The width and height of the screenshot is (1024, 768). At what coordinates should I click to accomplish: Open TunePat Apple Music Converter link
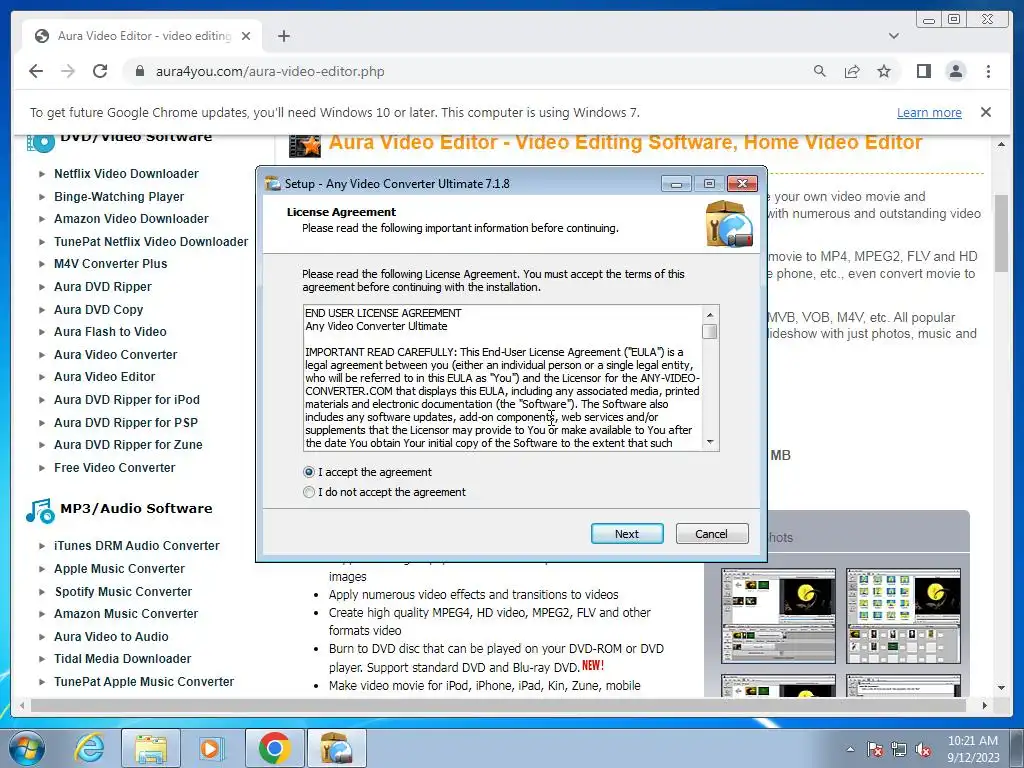[x=144, y=682]
